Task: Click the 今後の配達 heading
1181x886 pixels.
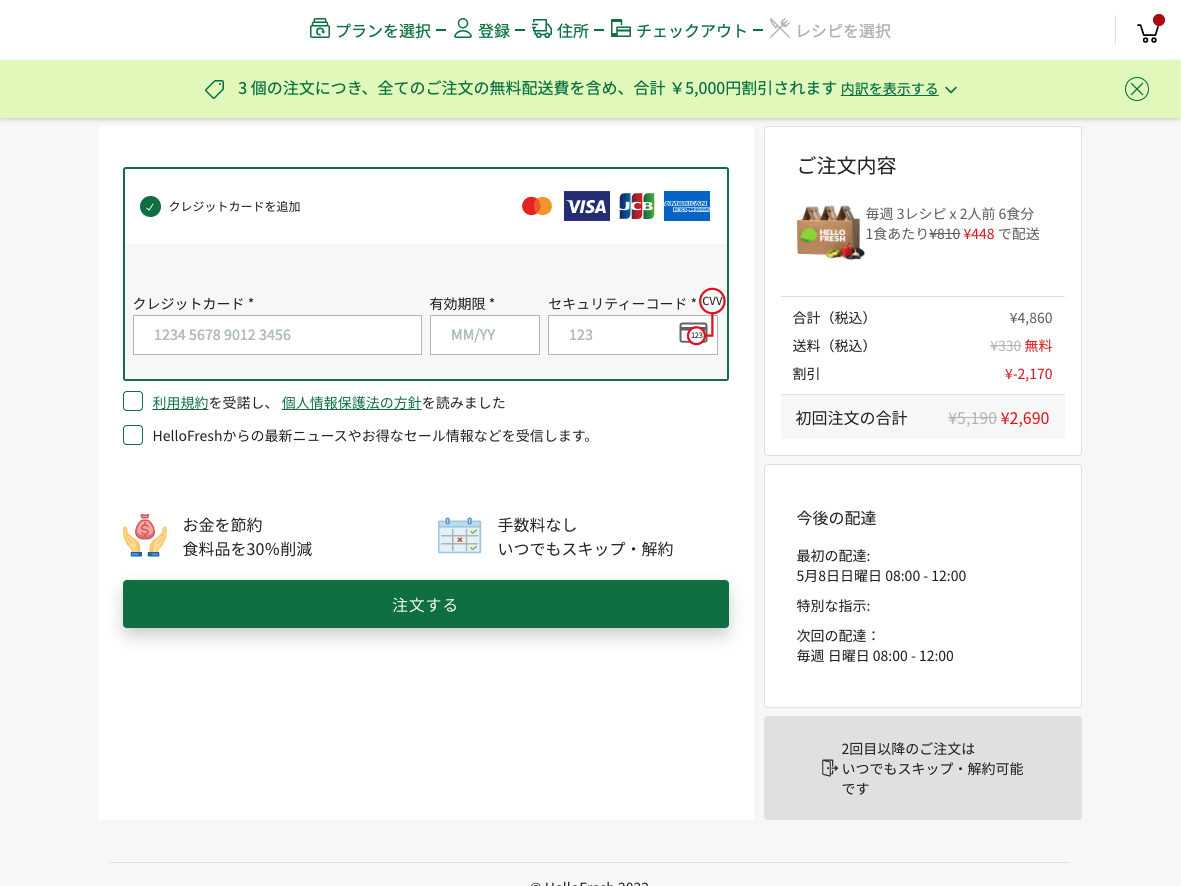Action: (836, 518)
